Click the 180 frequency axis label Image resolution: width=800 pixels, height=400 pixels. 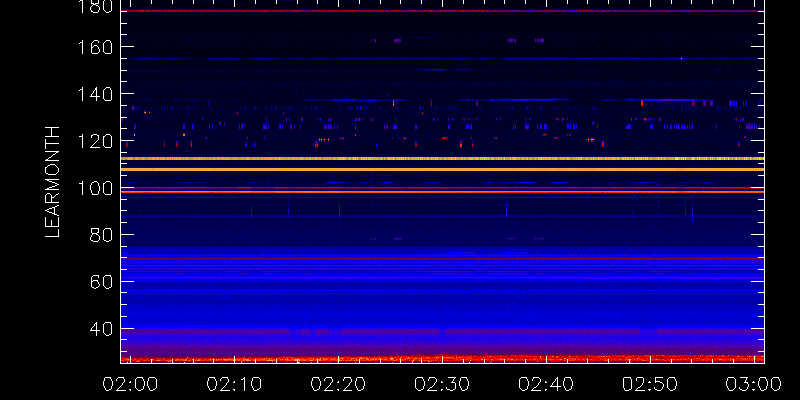[95, 6]
